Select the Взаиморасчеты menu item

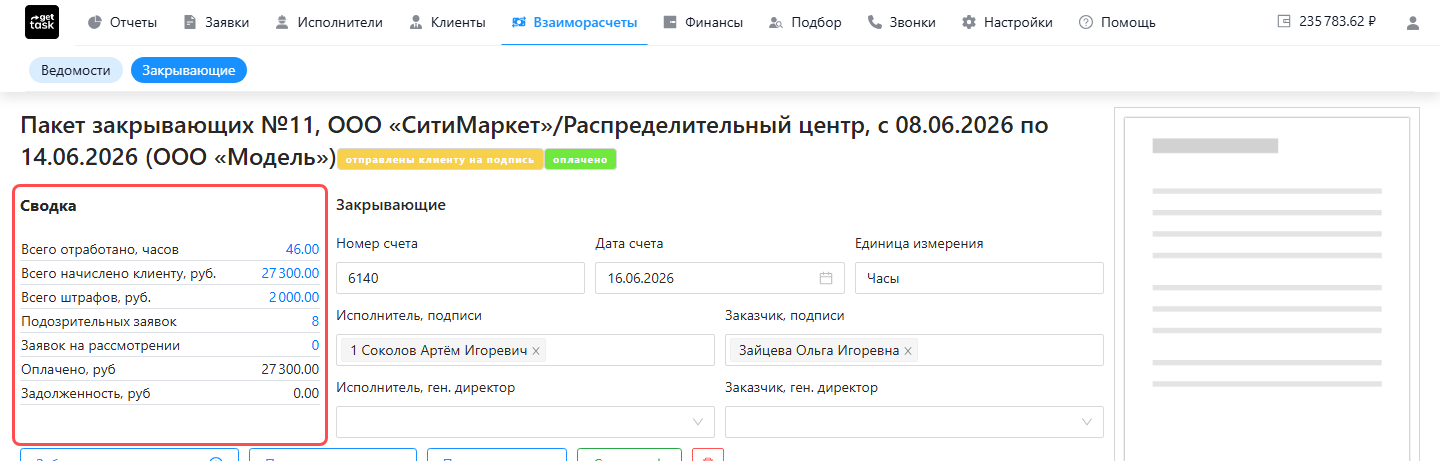pyautogui.click(x=574, y=22)
